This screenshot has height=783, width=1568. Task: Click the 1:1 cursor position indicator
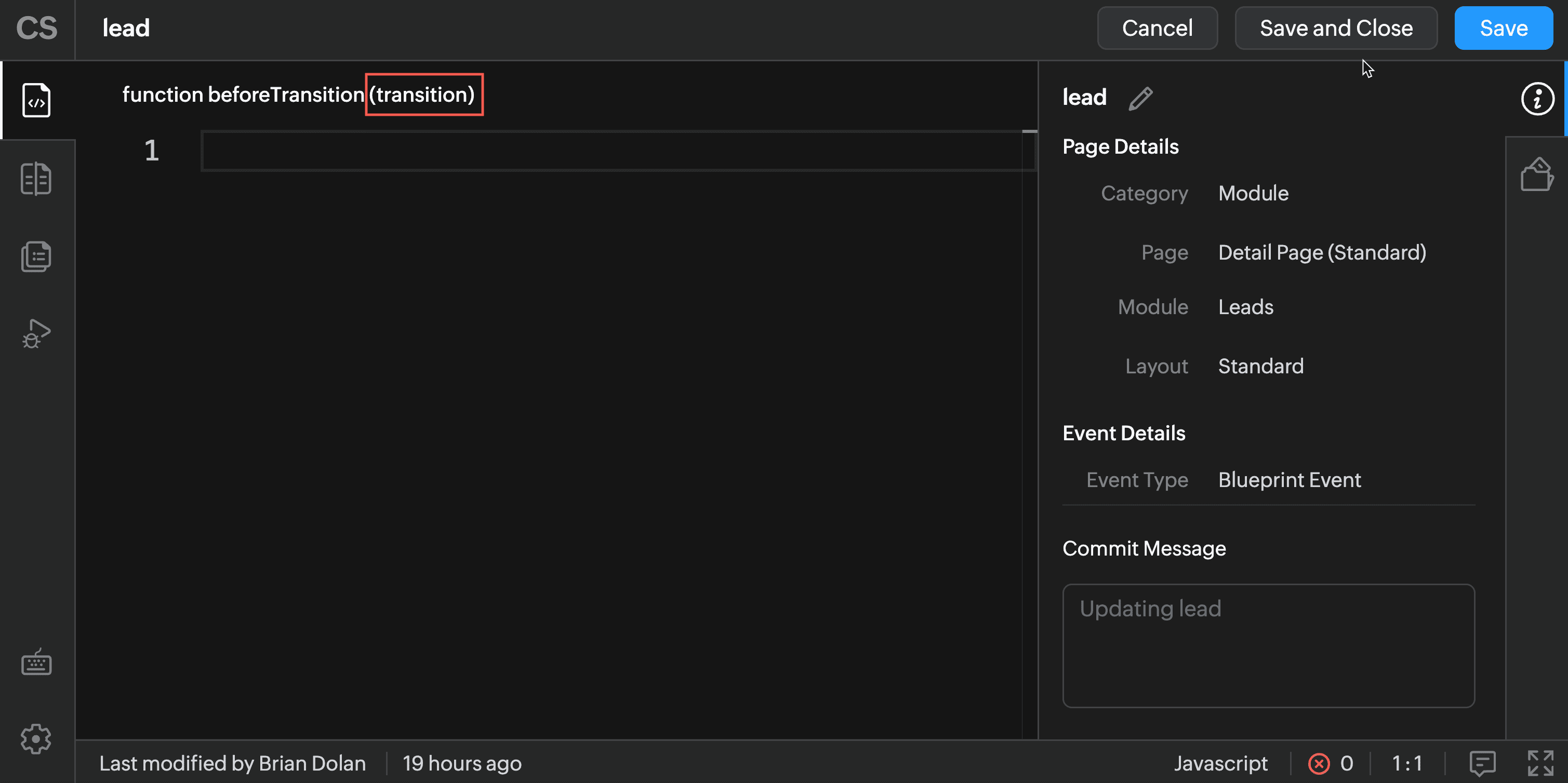click(1407, 763)
